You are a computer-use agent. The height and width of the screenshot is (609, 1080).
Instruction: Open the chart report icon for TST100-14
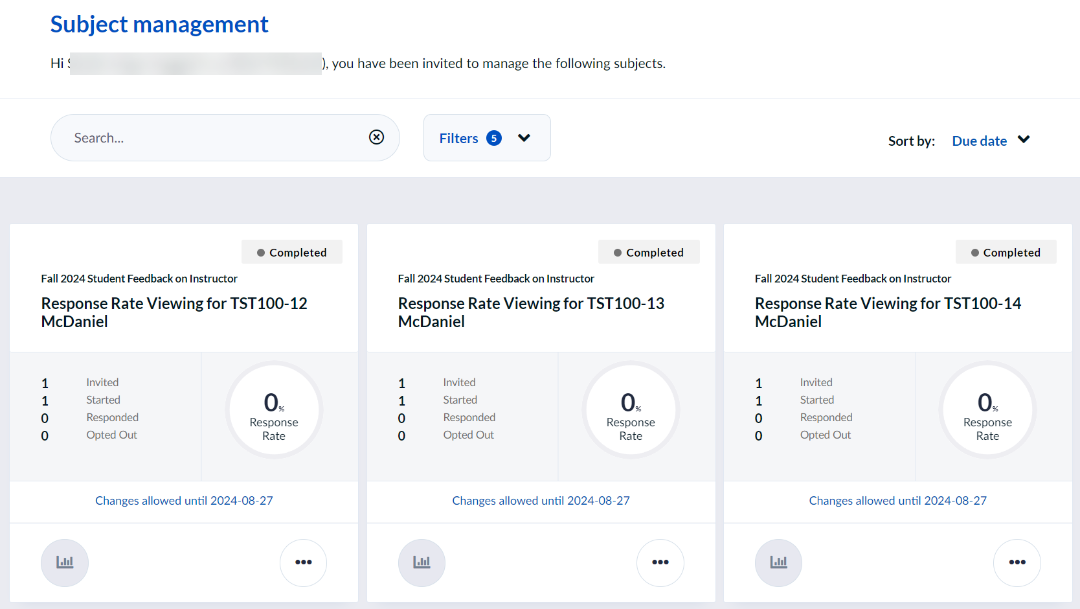(x=778, y=562)
